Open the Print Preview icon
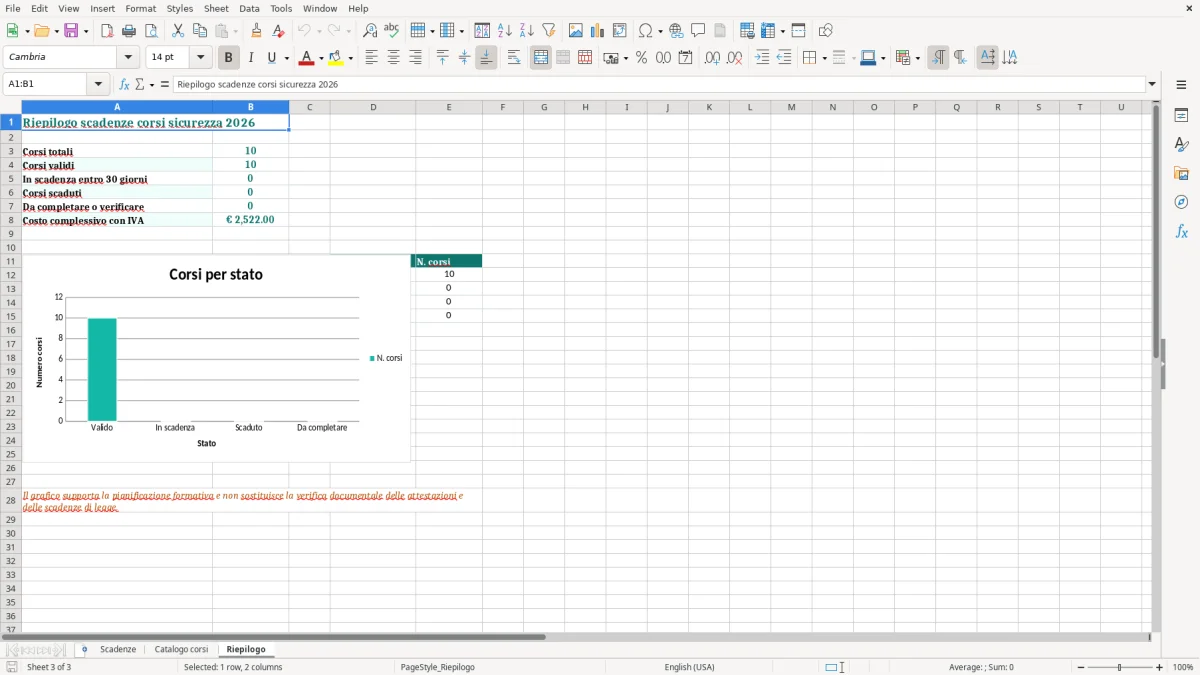This screenshot has height=675, width=1200. 151,31
